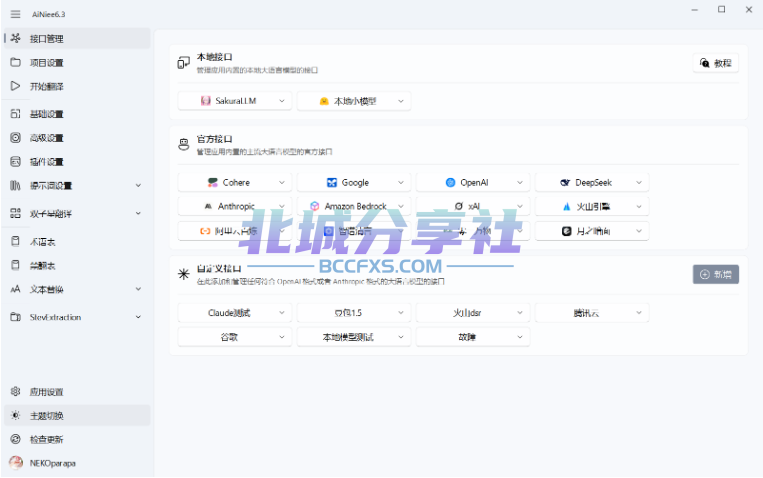This screenshot has height=478, width=763.
Task: Click the AiNiee6.3 window title
Action: [x=49, y=14]
